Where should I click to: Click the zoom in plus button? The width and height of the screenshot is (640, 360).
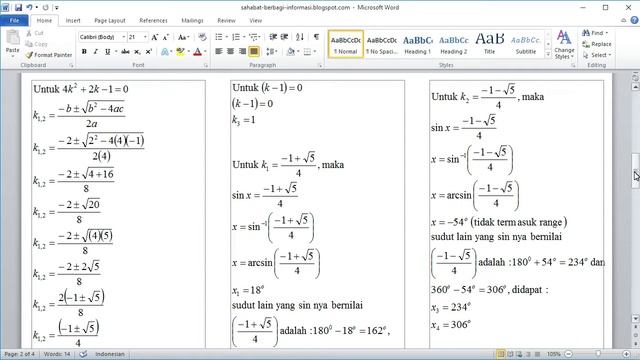coord(626,354)
